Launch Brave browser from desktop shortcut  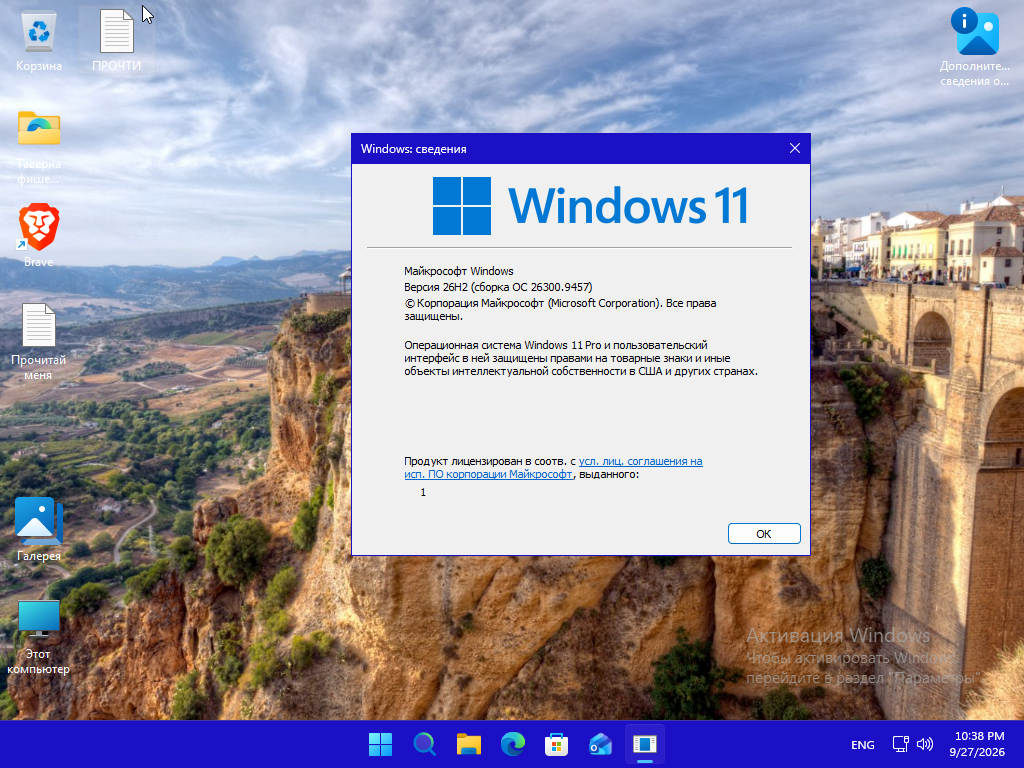tap(39, 235)
